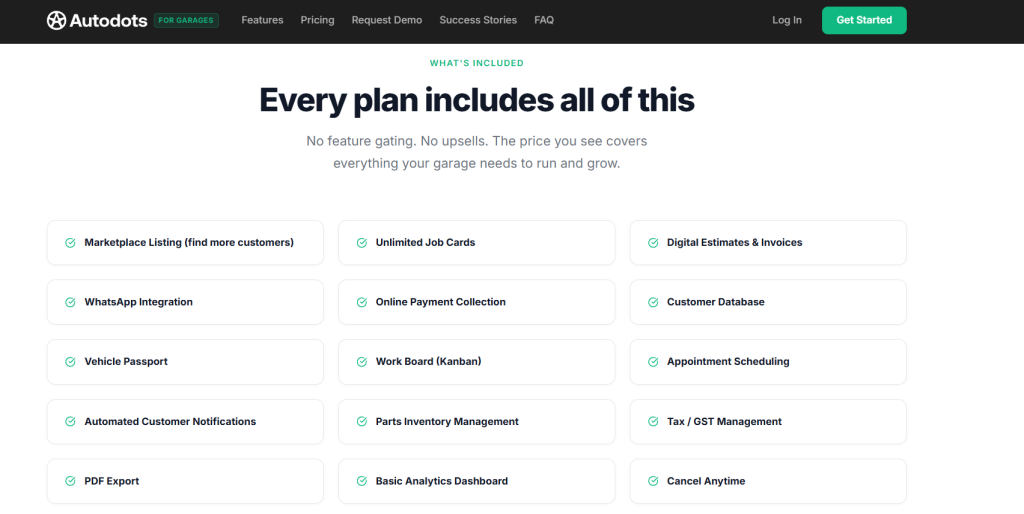Click check icon beside Cancel Anytime

[x=652, y=481]
